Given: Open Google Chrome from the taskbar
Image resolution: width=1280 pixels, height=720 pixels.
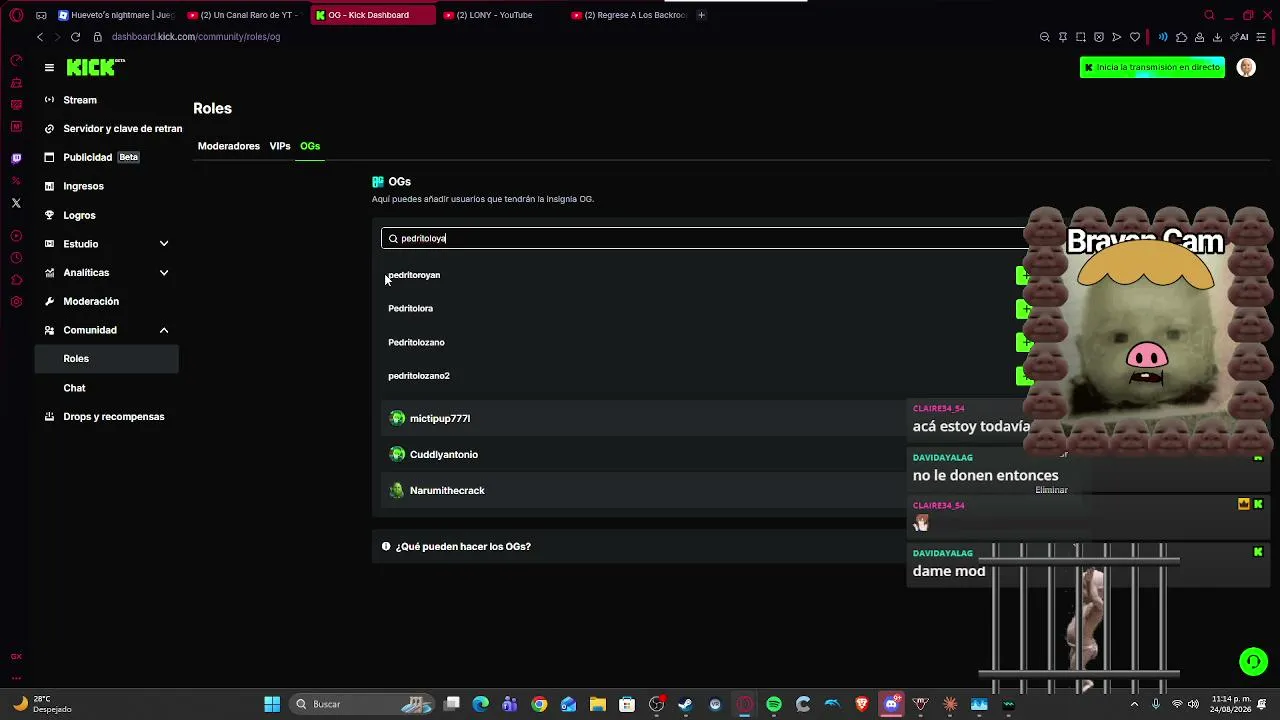Looking at the screenshot, I should pos(539,704).
